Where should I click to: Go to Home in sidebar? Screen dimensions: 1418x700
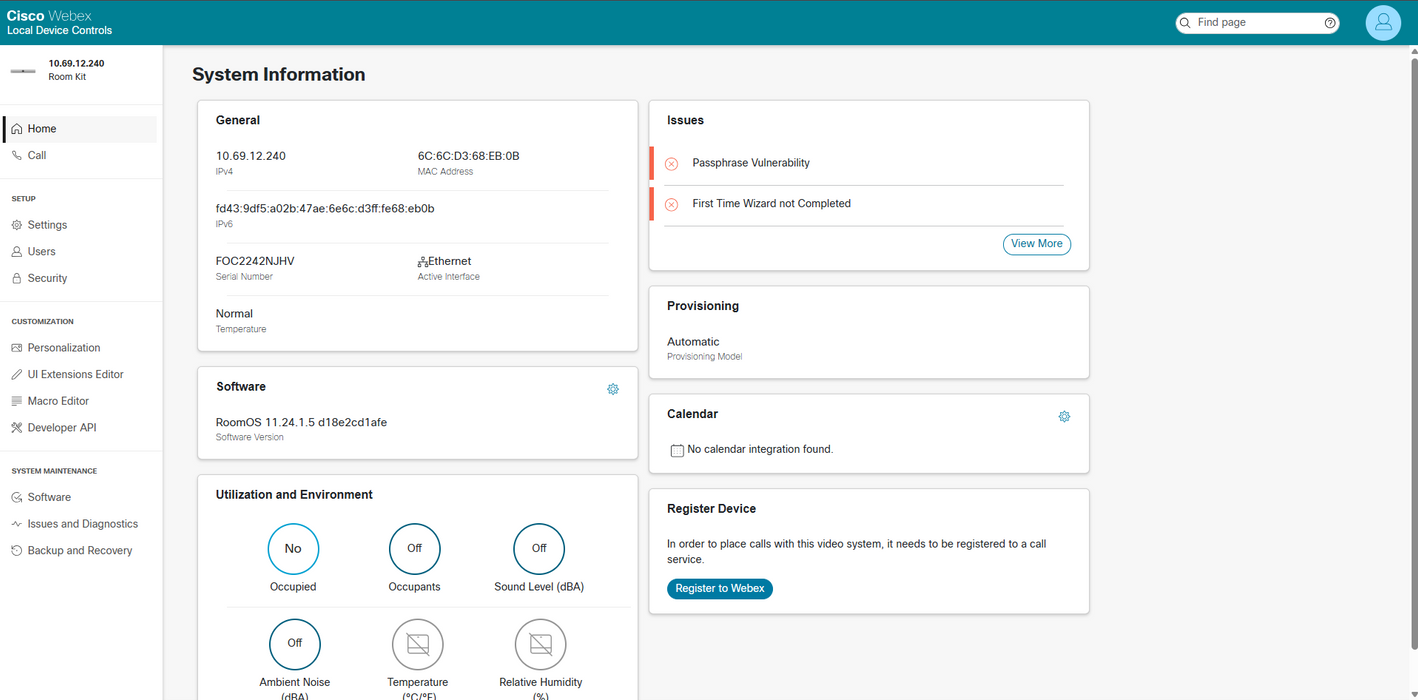(x=80, y=129)
